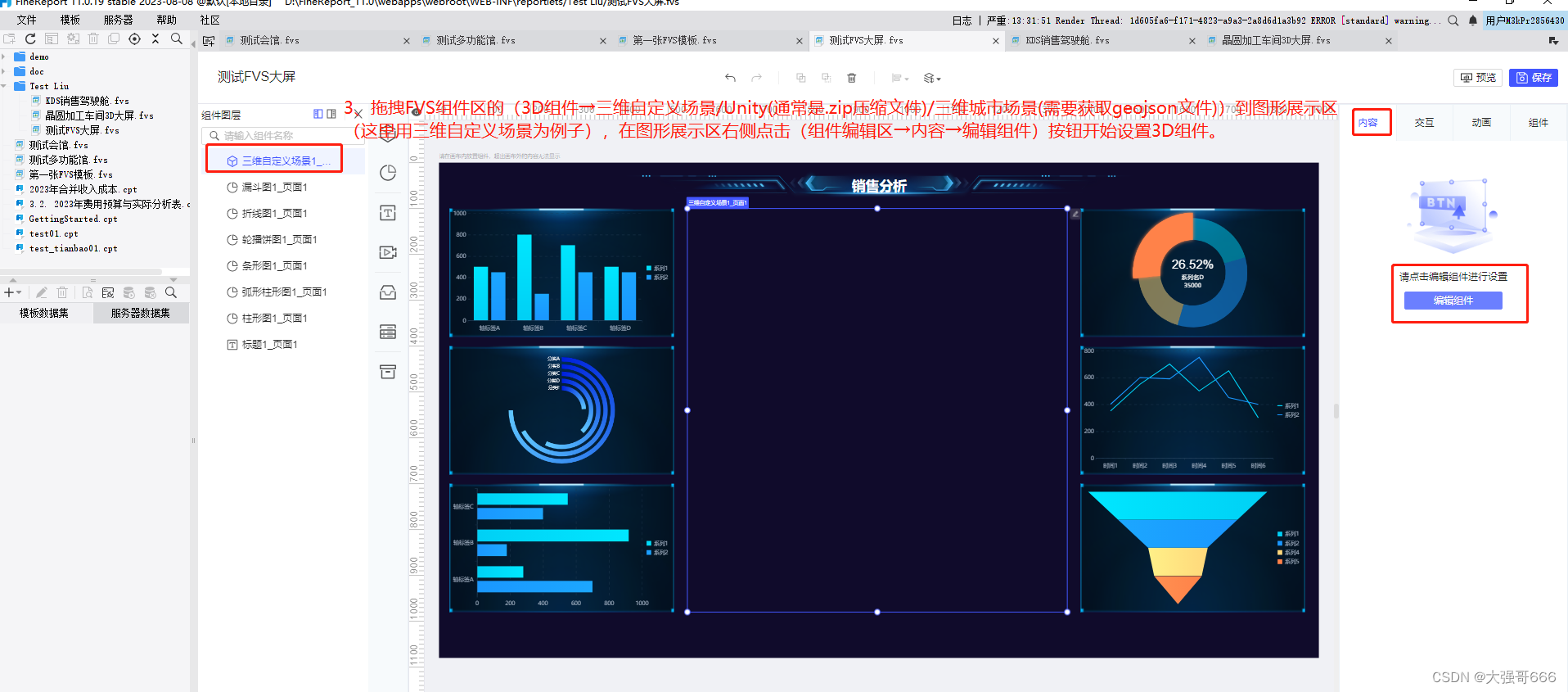Click the 保存 save button
Screen dimensions: 1568x692
pos(1534,78)
